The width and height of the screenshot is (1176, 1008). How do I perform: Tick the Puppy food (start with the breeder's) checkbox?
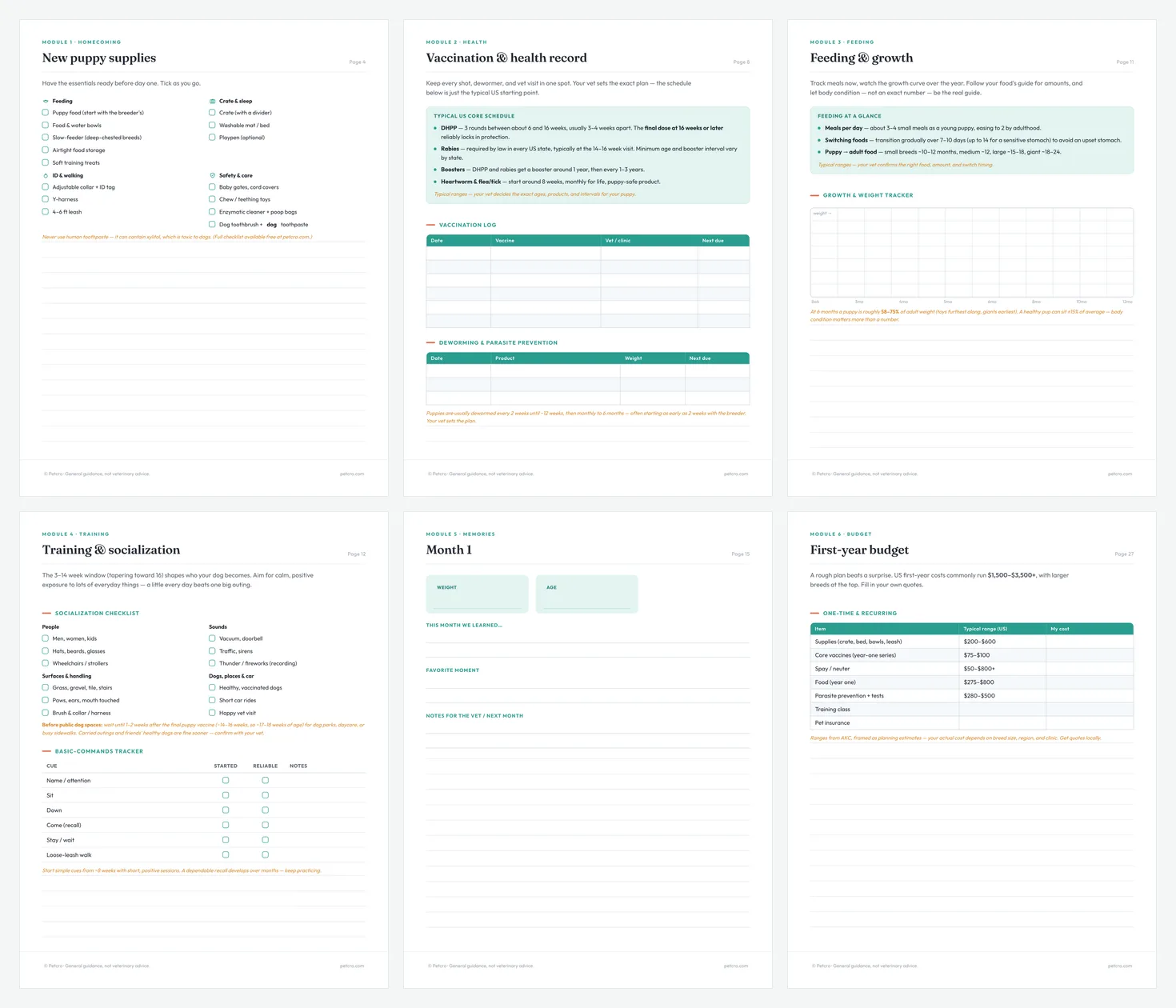pyautogui.click(x=46, y=113)
